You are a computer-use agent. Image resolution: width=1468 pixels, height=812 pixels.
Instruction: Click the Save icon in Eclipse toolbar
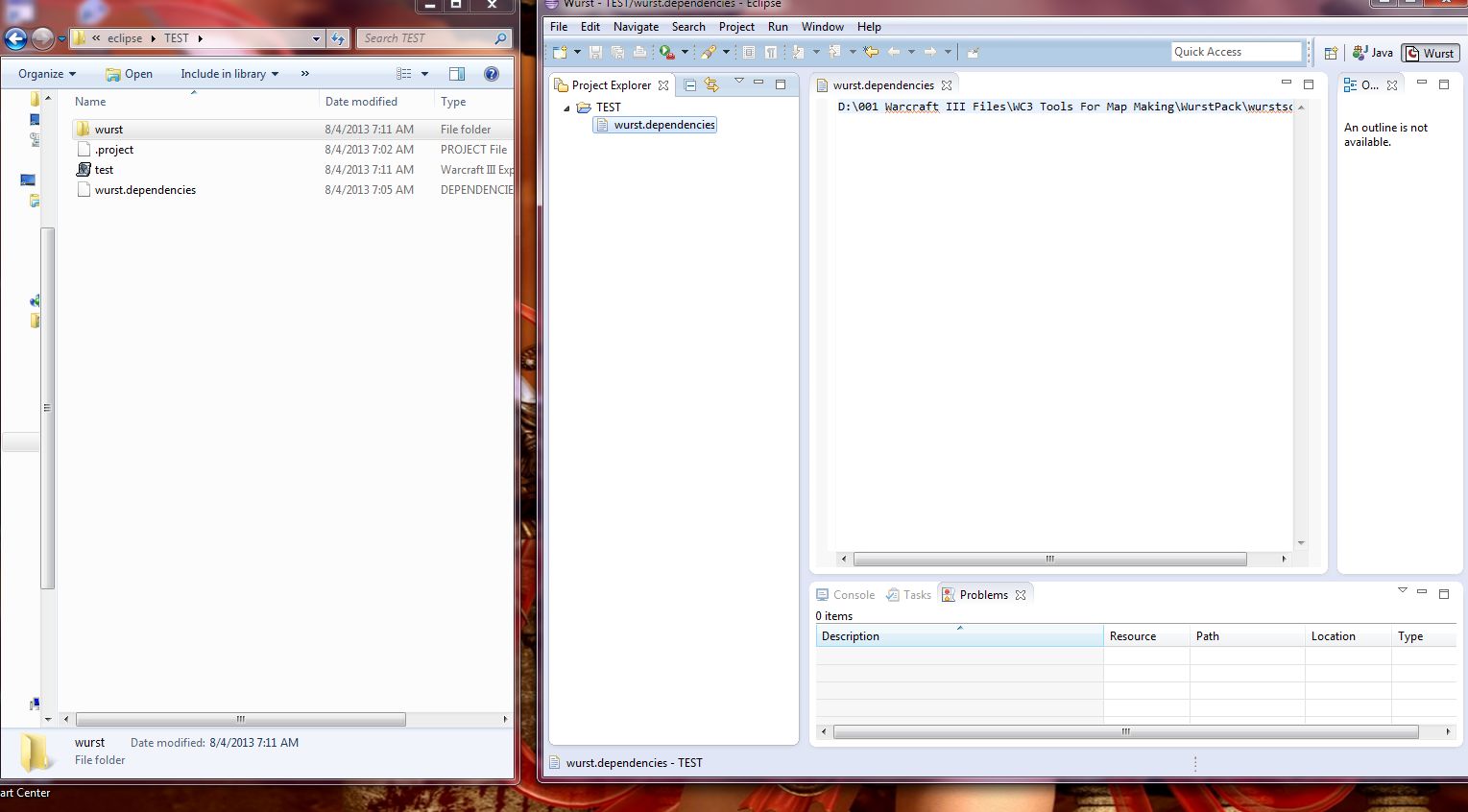tap(595, 52)
